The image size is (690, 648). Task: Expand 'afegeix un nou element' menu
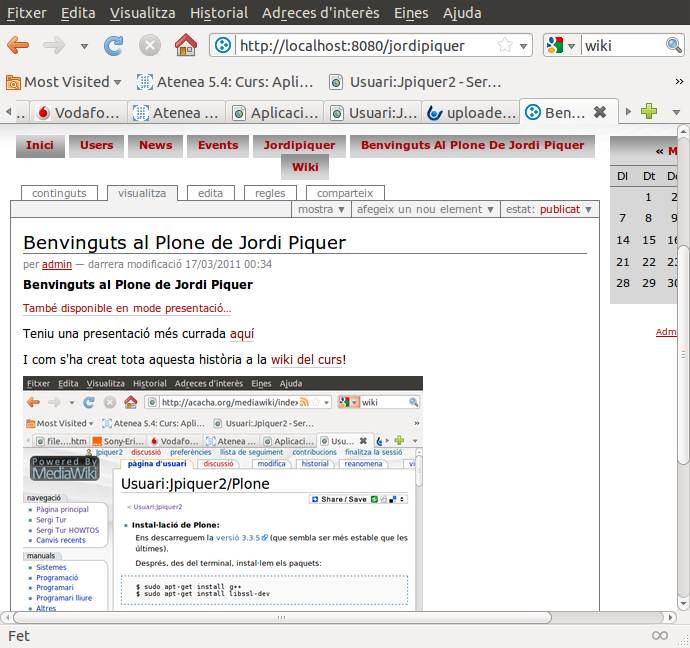click(x=424, y=210)
